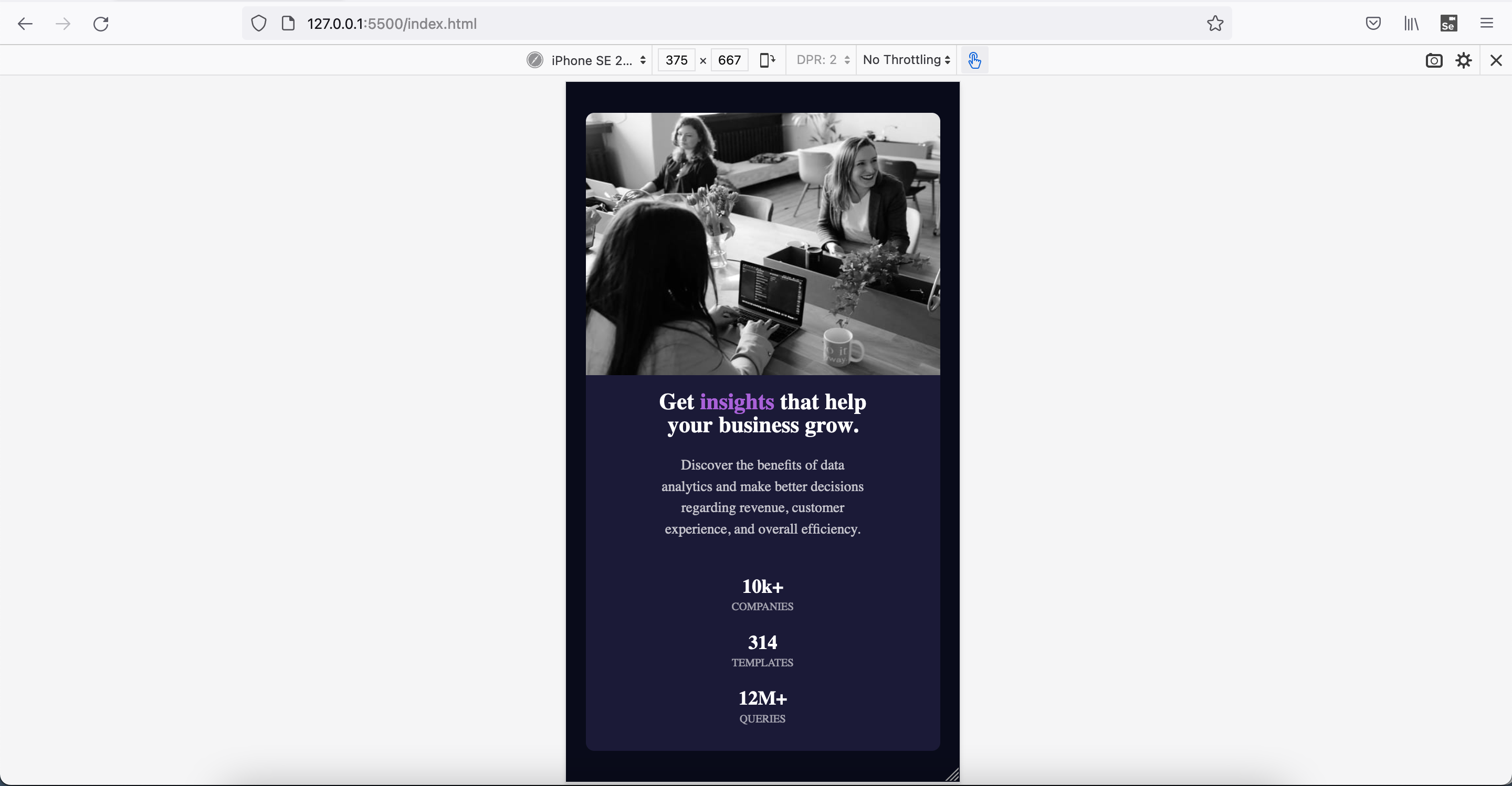Viewport: 1512px width, 786px height.
Task: Click the page info document icon
Action: point(288,24)
